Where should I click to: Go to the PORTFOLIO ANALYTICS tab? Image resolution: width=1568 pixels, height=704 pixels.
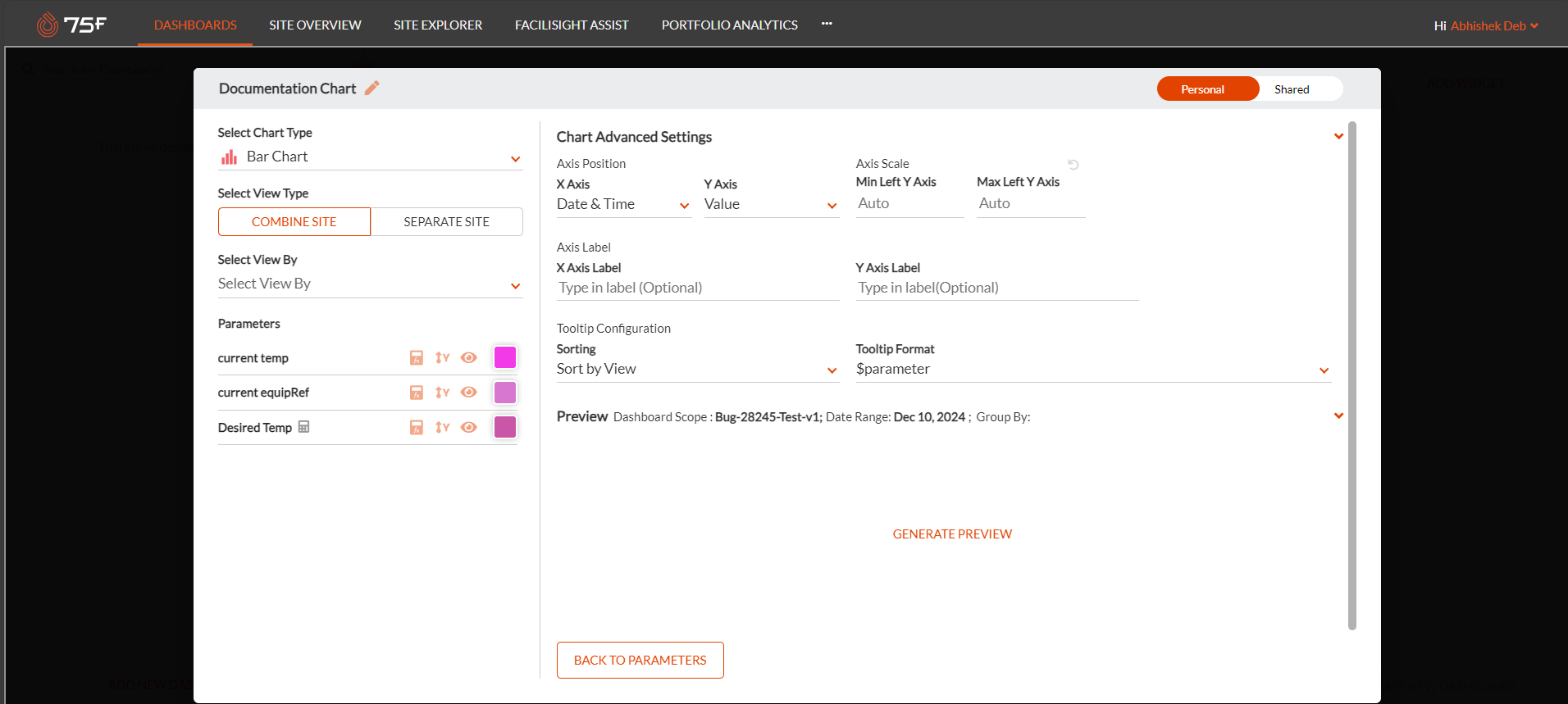coord(730,25)
